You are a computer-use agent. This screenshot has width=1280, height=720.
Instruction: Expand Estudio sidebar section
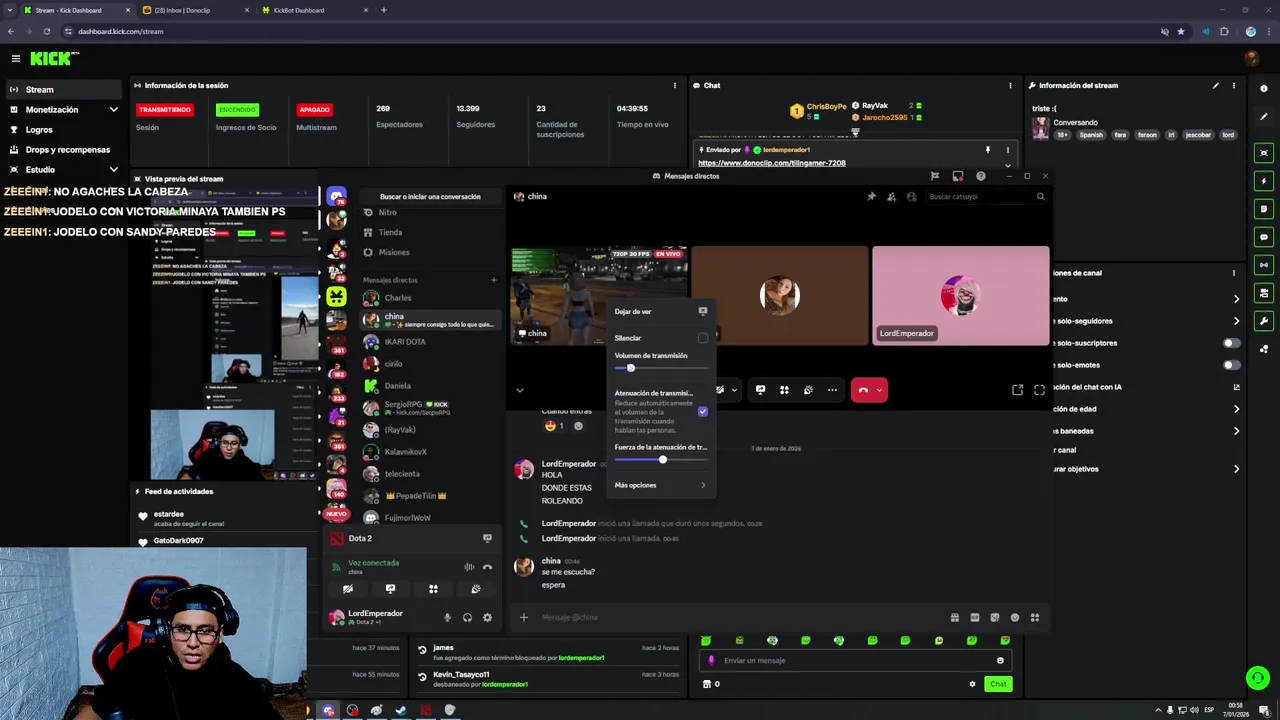tap(113, 170)
